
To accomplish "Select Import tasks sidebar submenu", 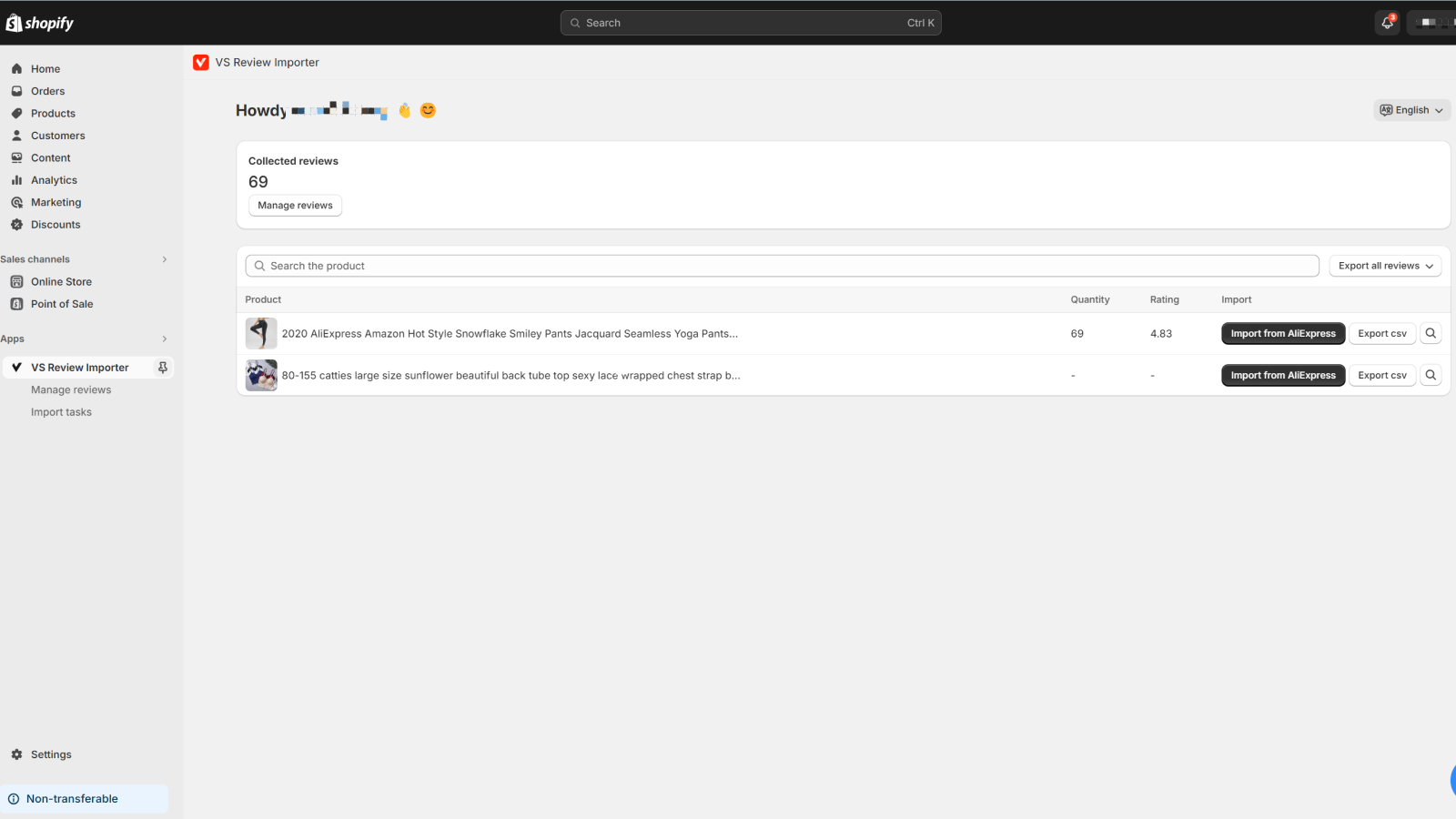I will [61, 412].
